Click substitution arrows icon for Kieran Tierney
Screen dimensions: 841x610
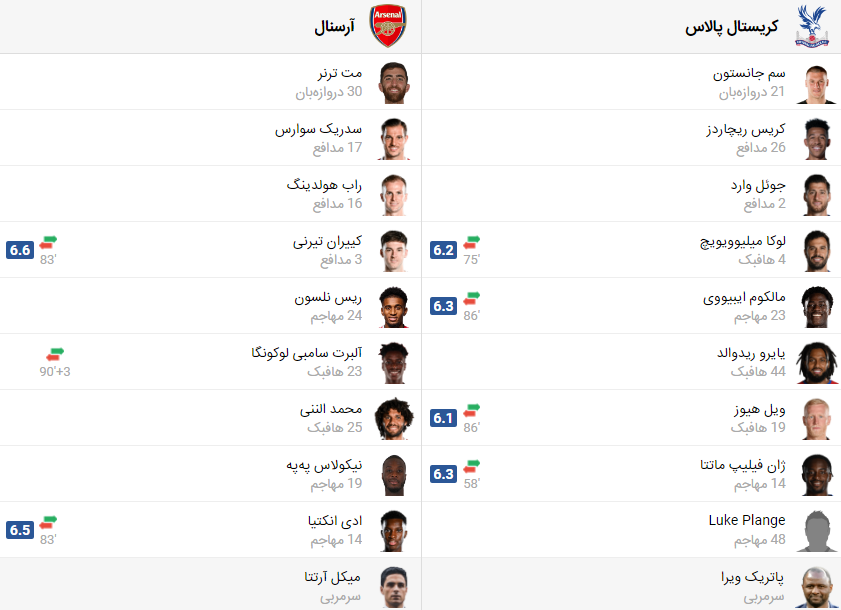coord(48,242)
